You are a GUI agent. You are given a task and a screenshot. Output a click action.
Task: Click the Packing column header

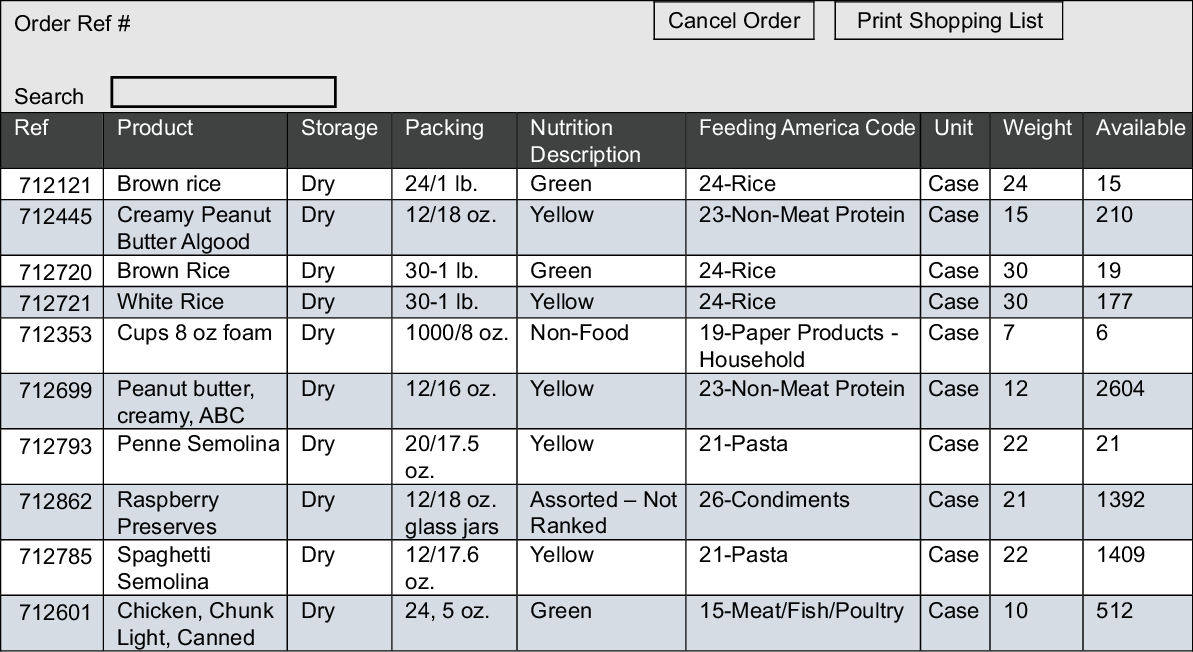444,128
